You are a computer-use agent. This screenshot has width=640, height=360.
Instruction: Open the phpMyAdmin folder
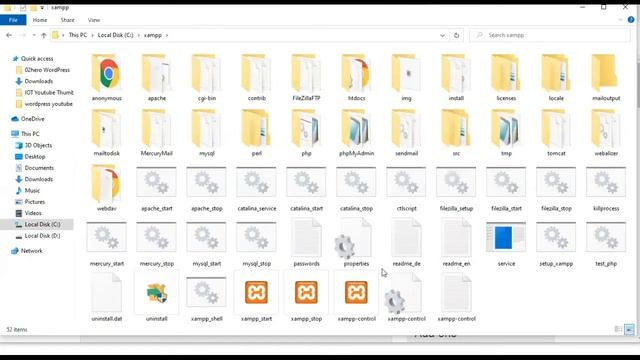[356, 133]
